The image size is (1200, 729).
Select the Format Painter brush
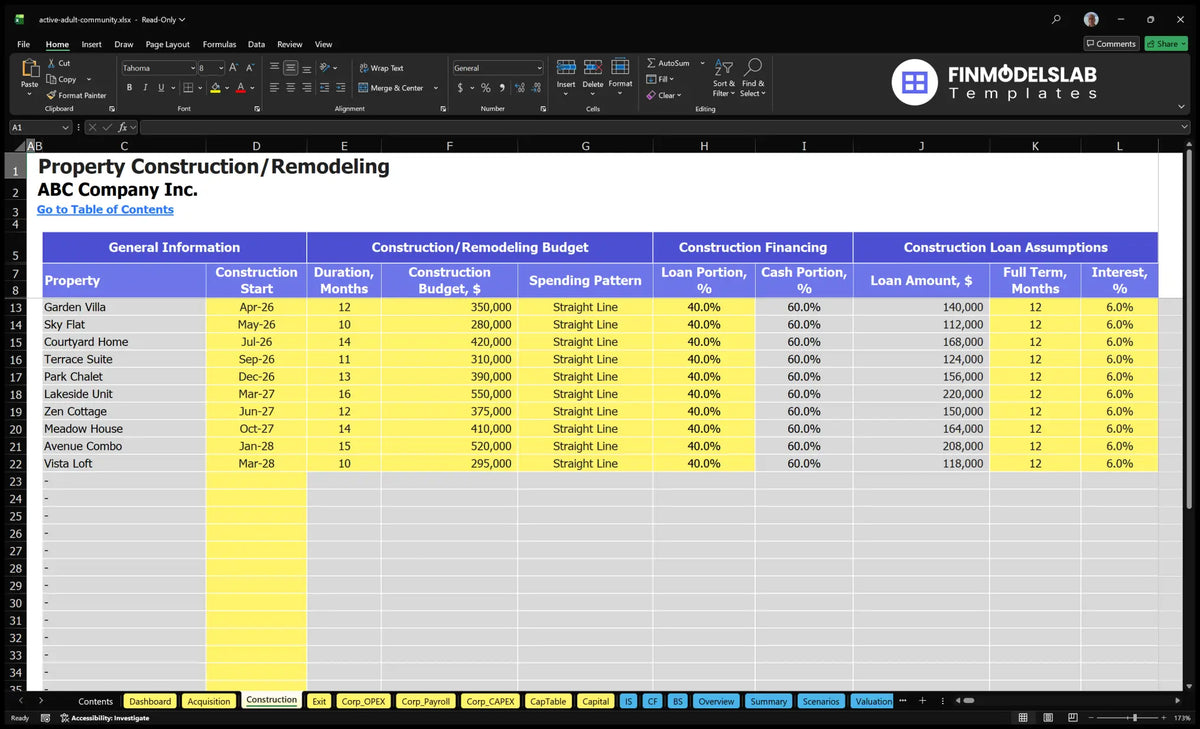click(x=51, y=95)
